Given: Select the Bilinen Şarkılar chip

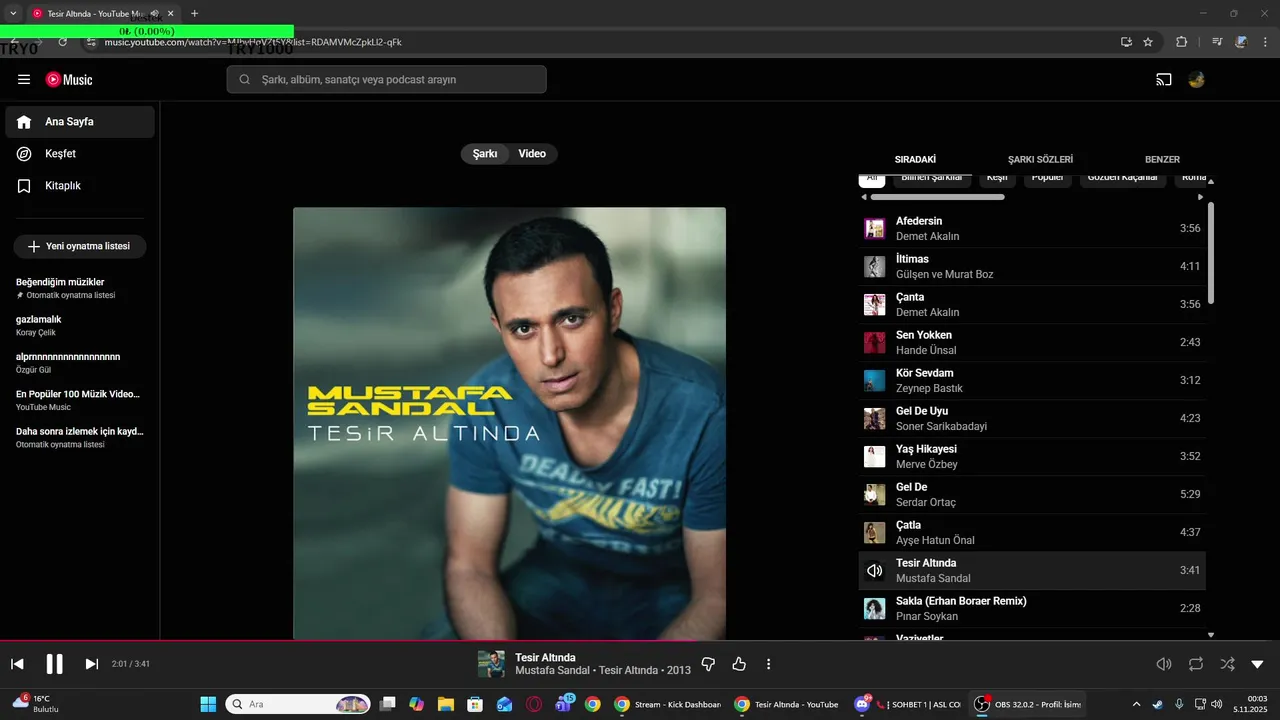Looking at the screenshot, I should pyautogui.click(x=932, y=179).
